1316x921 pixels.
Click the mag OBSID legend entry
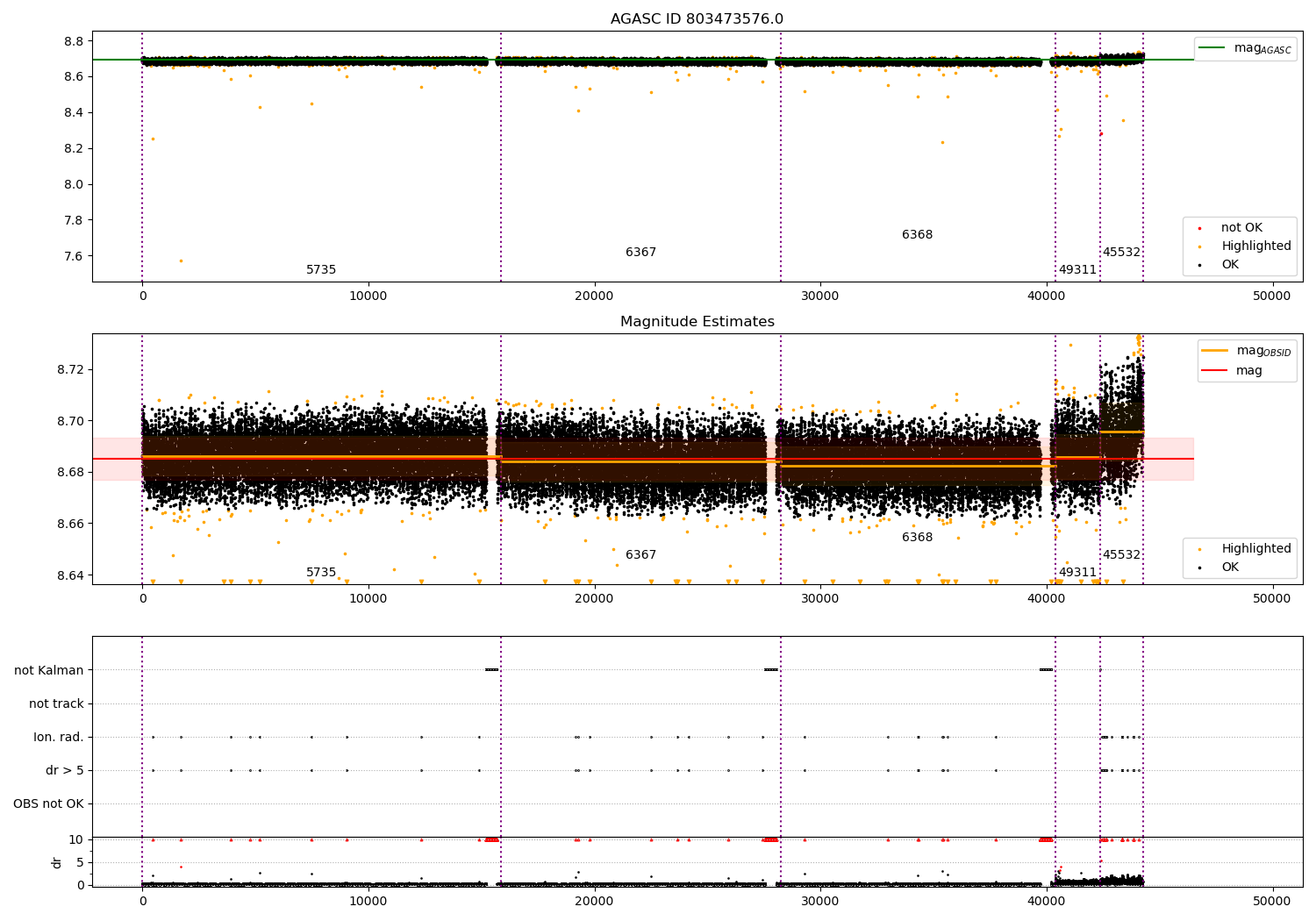(x=1263, y=351)
